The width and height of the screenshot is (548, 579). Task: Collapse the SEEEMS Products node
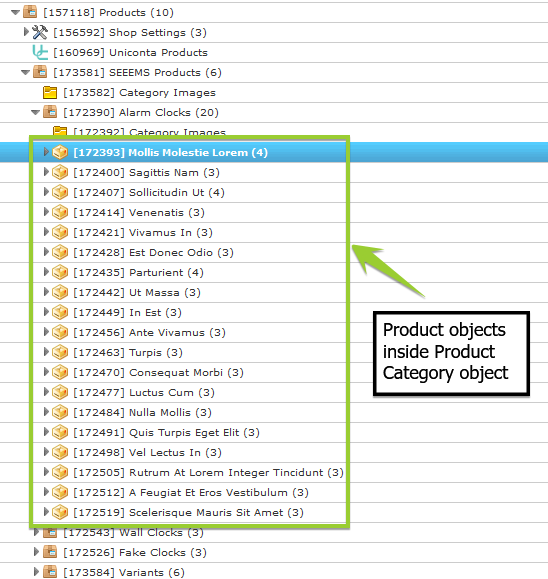25,72
